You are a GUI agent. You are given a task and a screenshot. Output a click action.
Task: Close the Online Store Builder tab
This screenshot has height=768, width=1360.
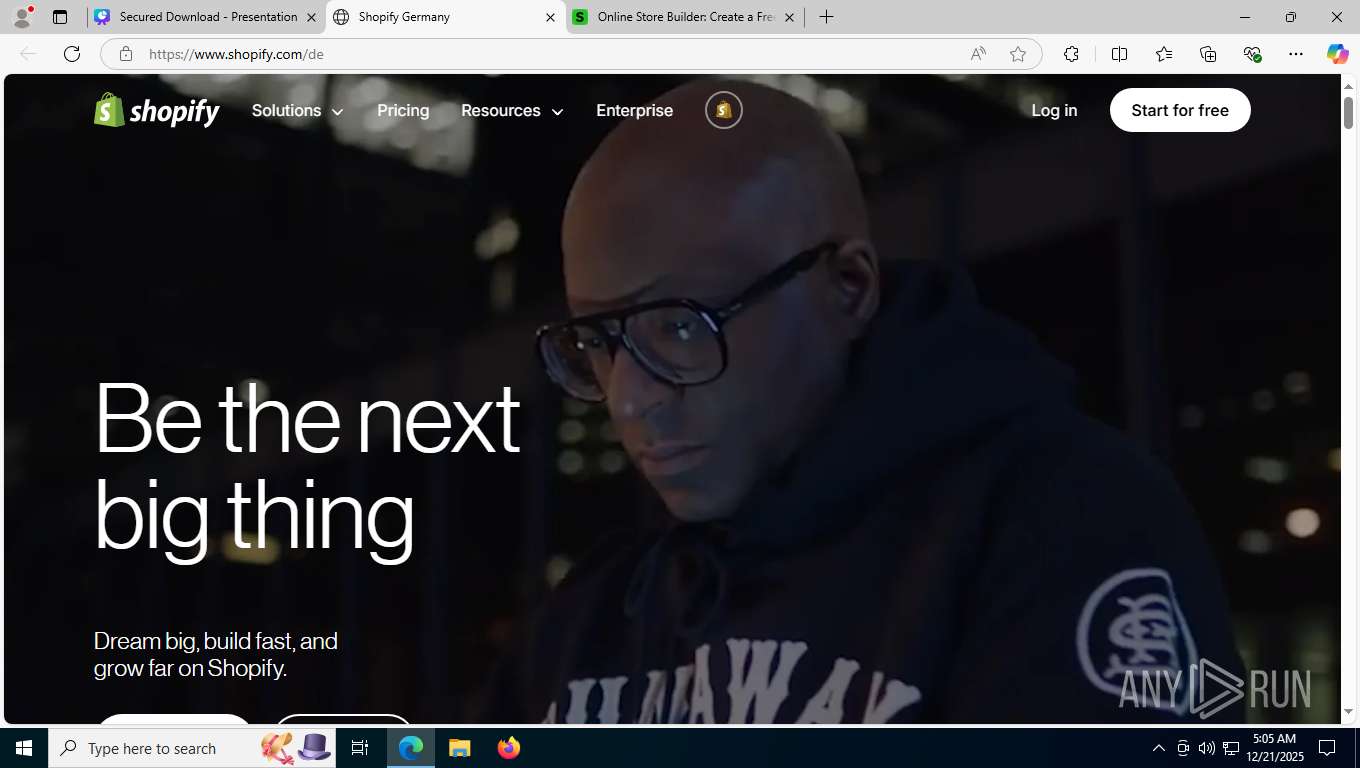pos(789,17)
